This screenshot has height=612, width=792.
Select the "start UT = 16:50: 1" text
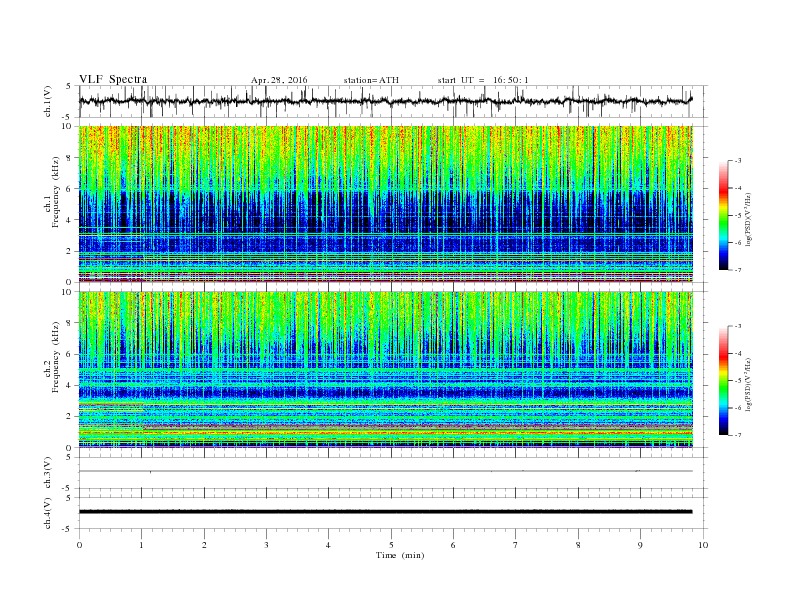tap(483, 80)
